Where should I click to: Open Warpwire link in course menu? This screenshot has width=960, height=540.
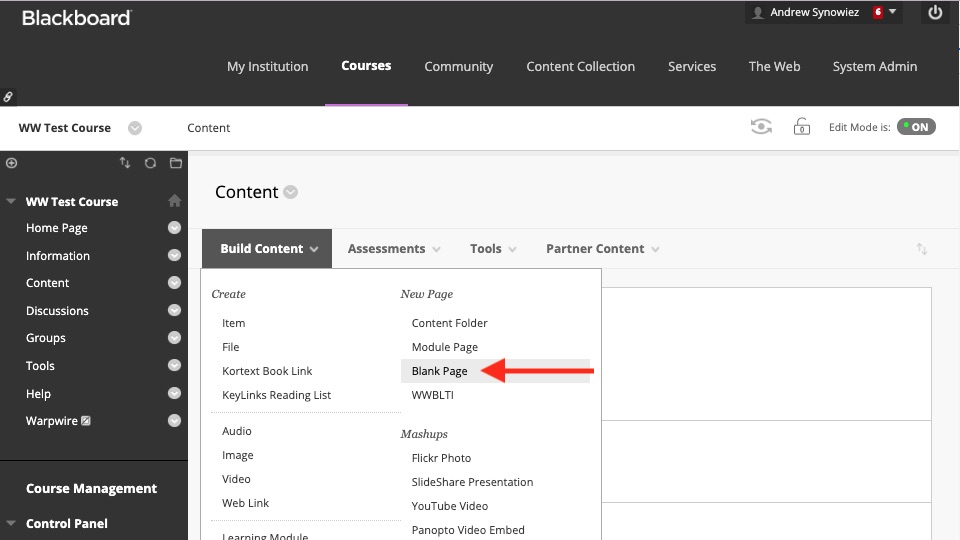[x=51, y=421]
